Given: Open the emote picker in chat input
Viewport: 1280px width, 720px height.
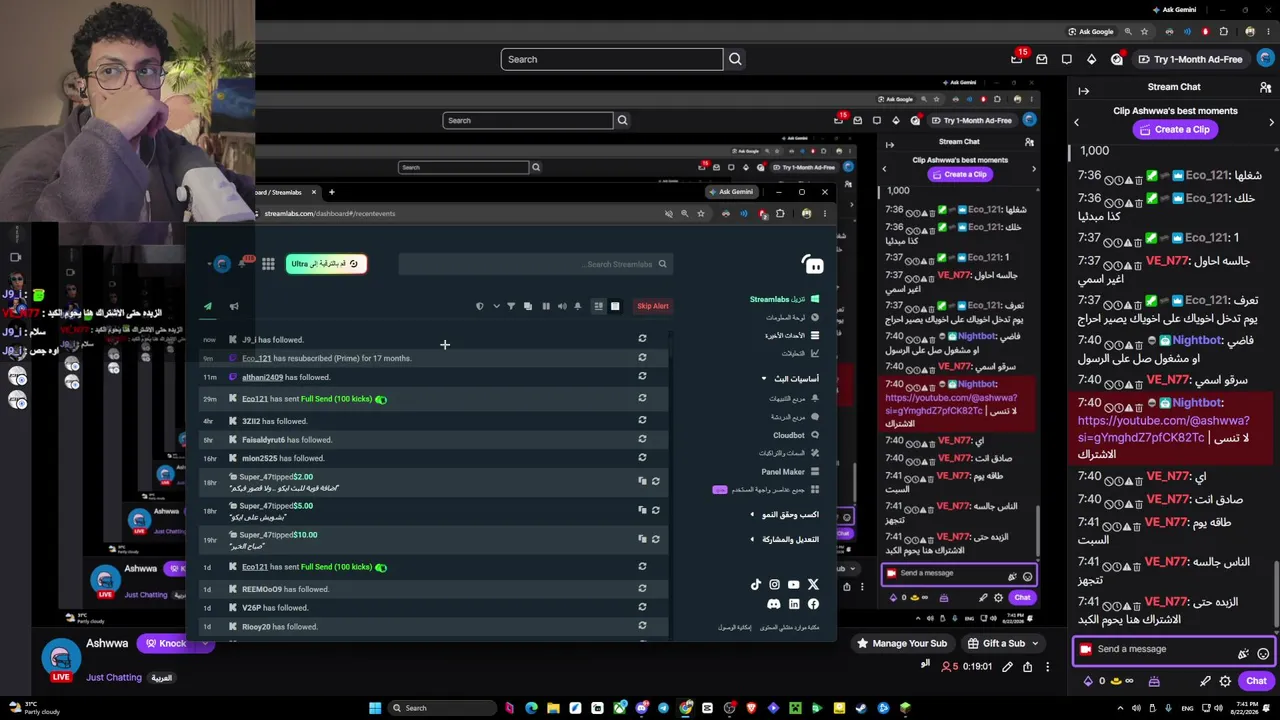Looking at the screenshot, I should 1263,653.
